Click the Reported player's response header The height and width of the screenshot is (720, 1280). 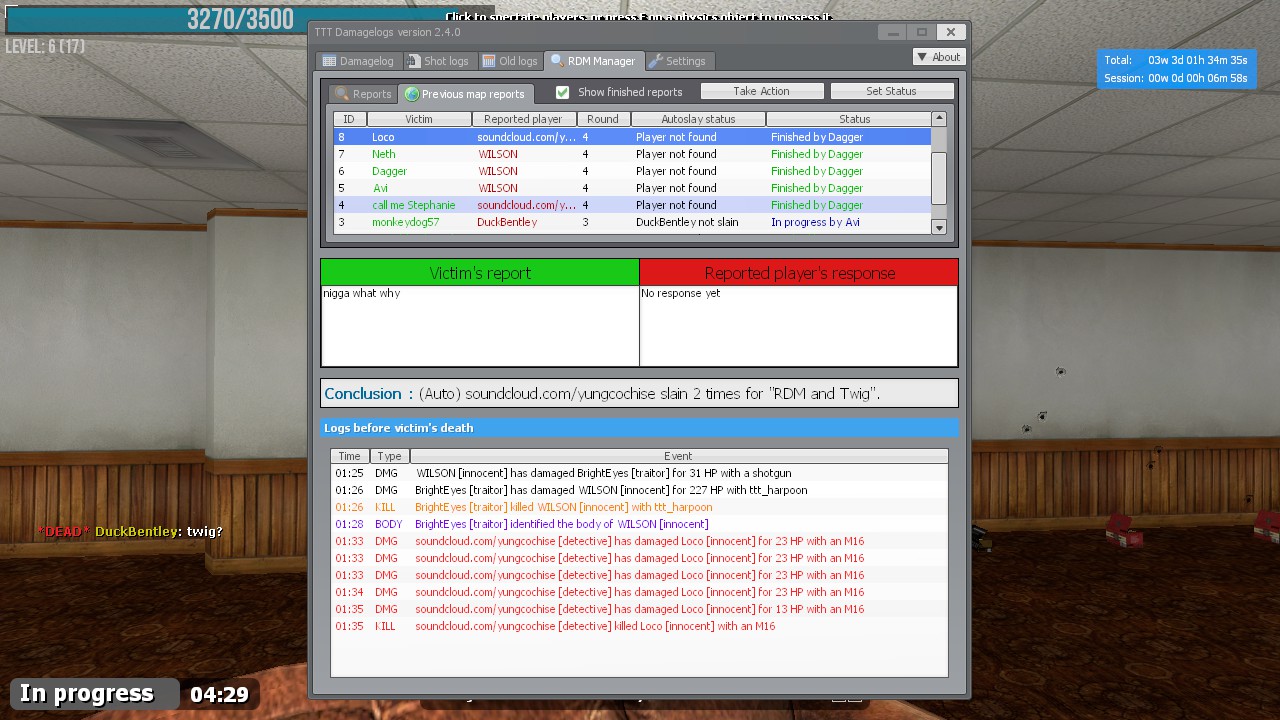(799, 273)
